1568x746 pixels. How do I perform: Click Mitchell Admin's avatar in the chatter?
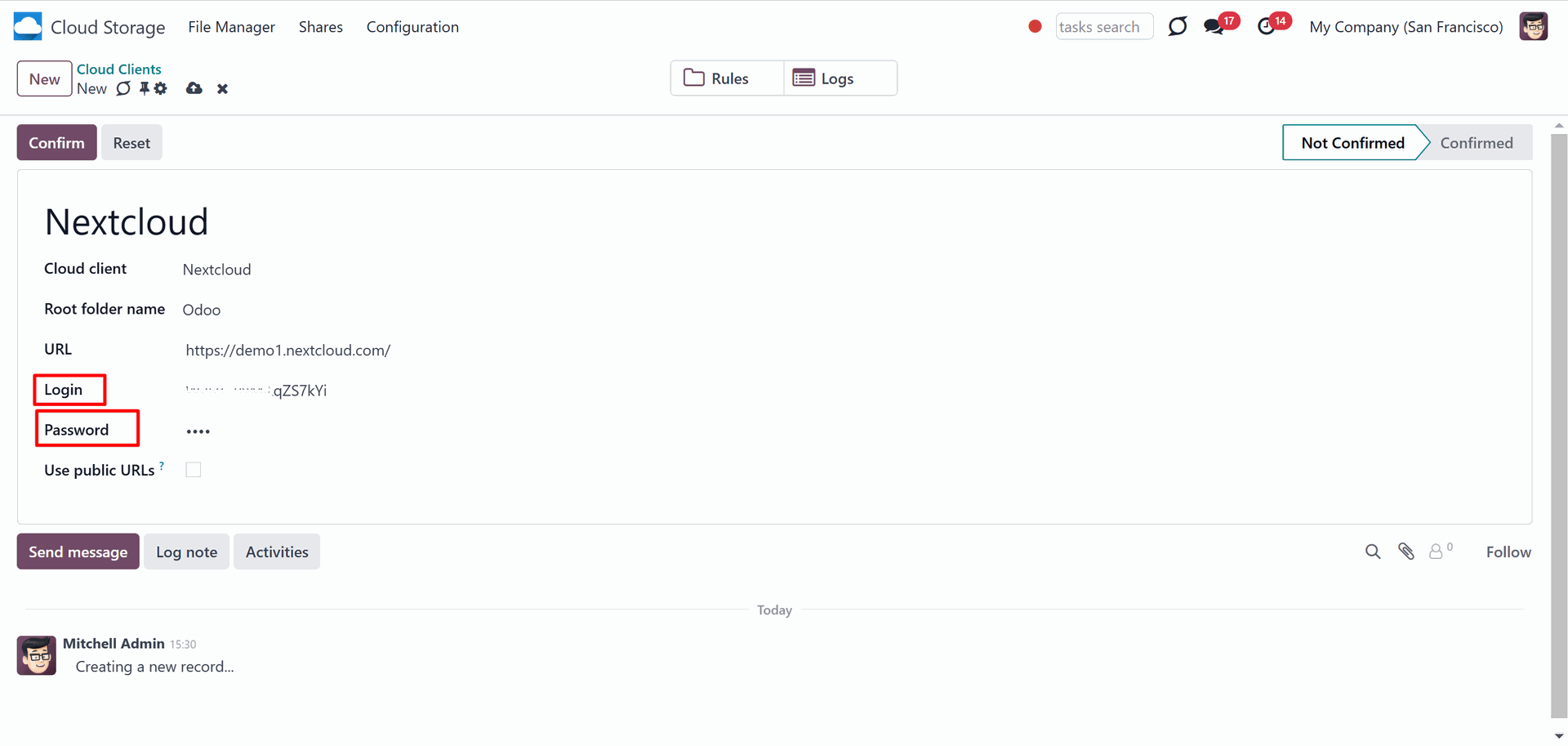[x=37, y=655]
